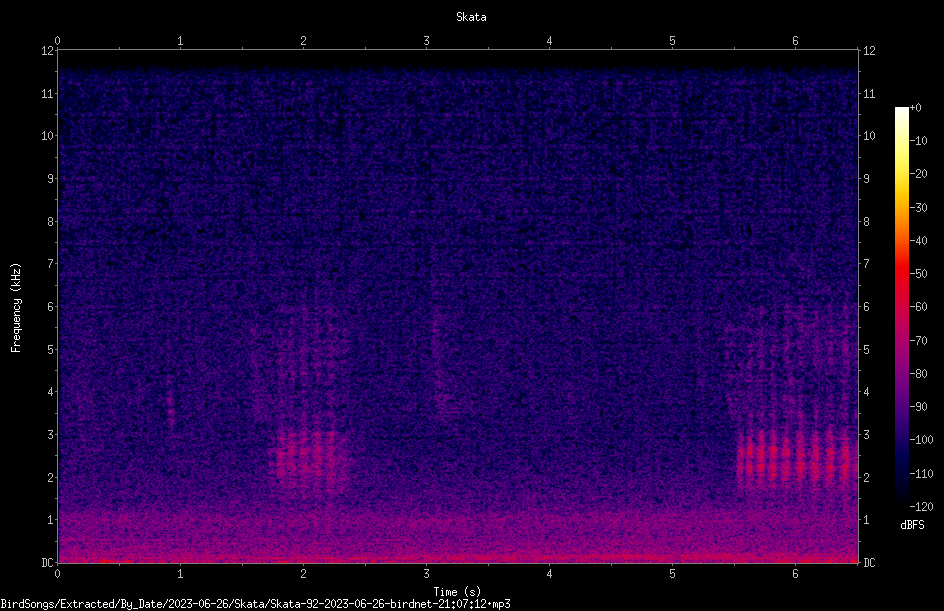Image resolution: width=944 pixels, height=611 pixels.
Task: Click the file path text ending in birdnet-21:07:12.mp3
Action: click(255, 604)
